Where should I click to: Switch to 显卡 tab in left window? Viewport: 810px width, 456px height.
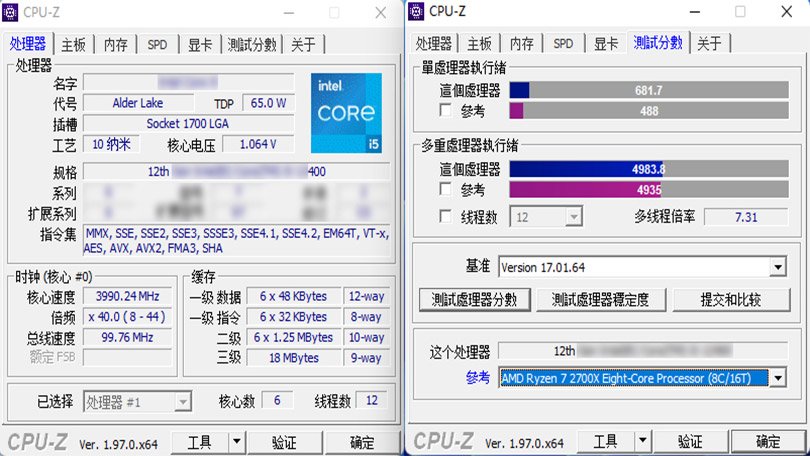(x=200, y=44)
